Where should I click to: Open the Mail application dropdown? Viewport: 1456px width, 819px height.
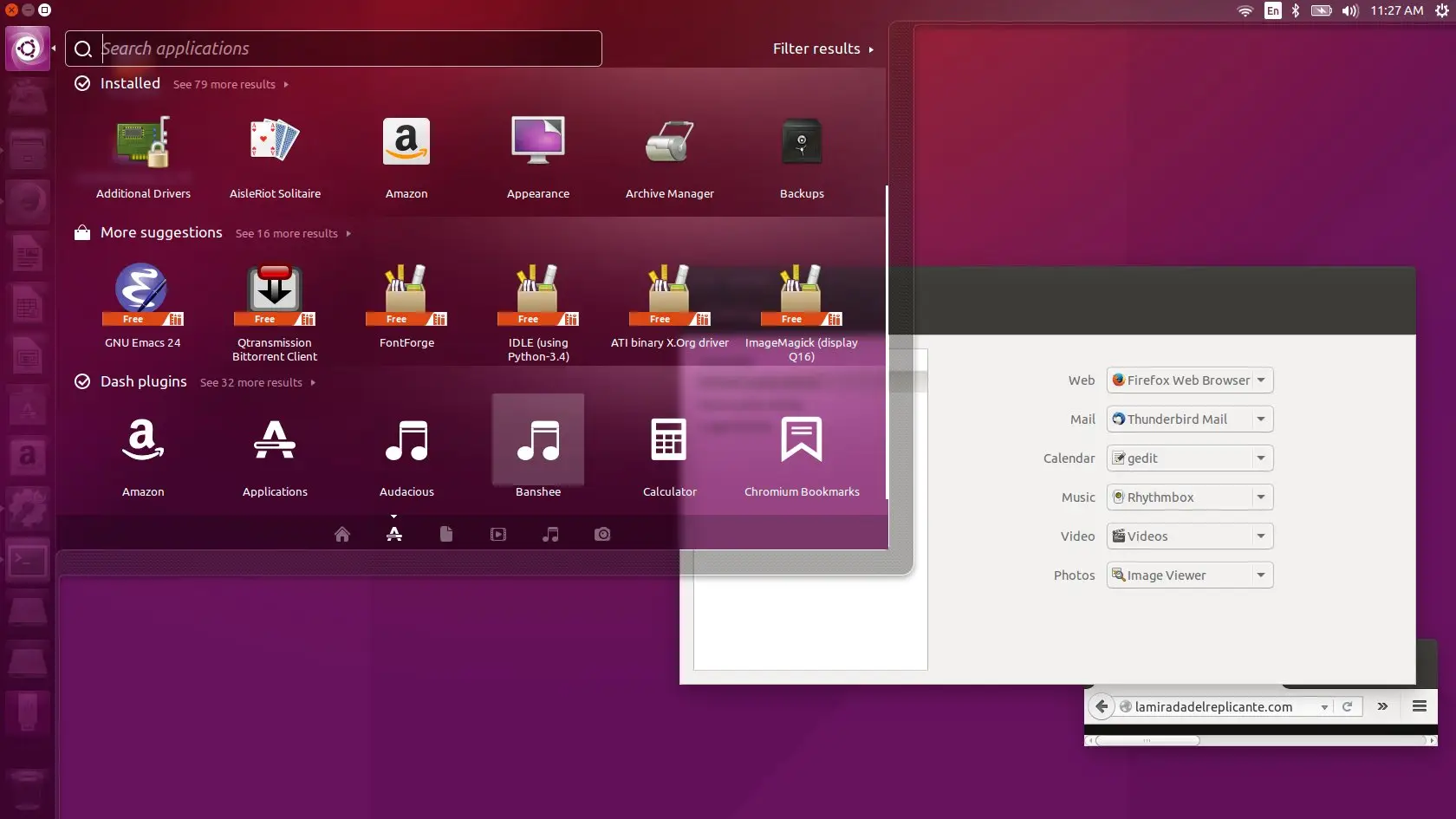1189,419
